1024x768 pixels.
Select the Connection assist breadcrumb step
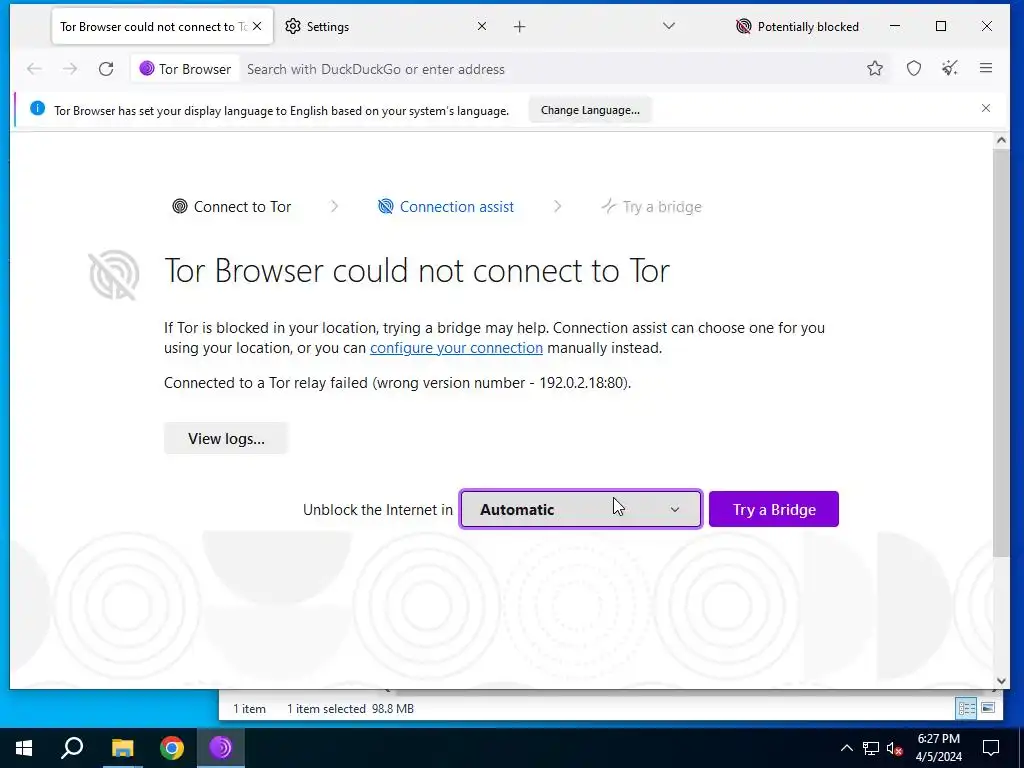pos(446,206)
